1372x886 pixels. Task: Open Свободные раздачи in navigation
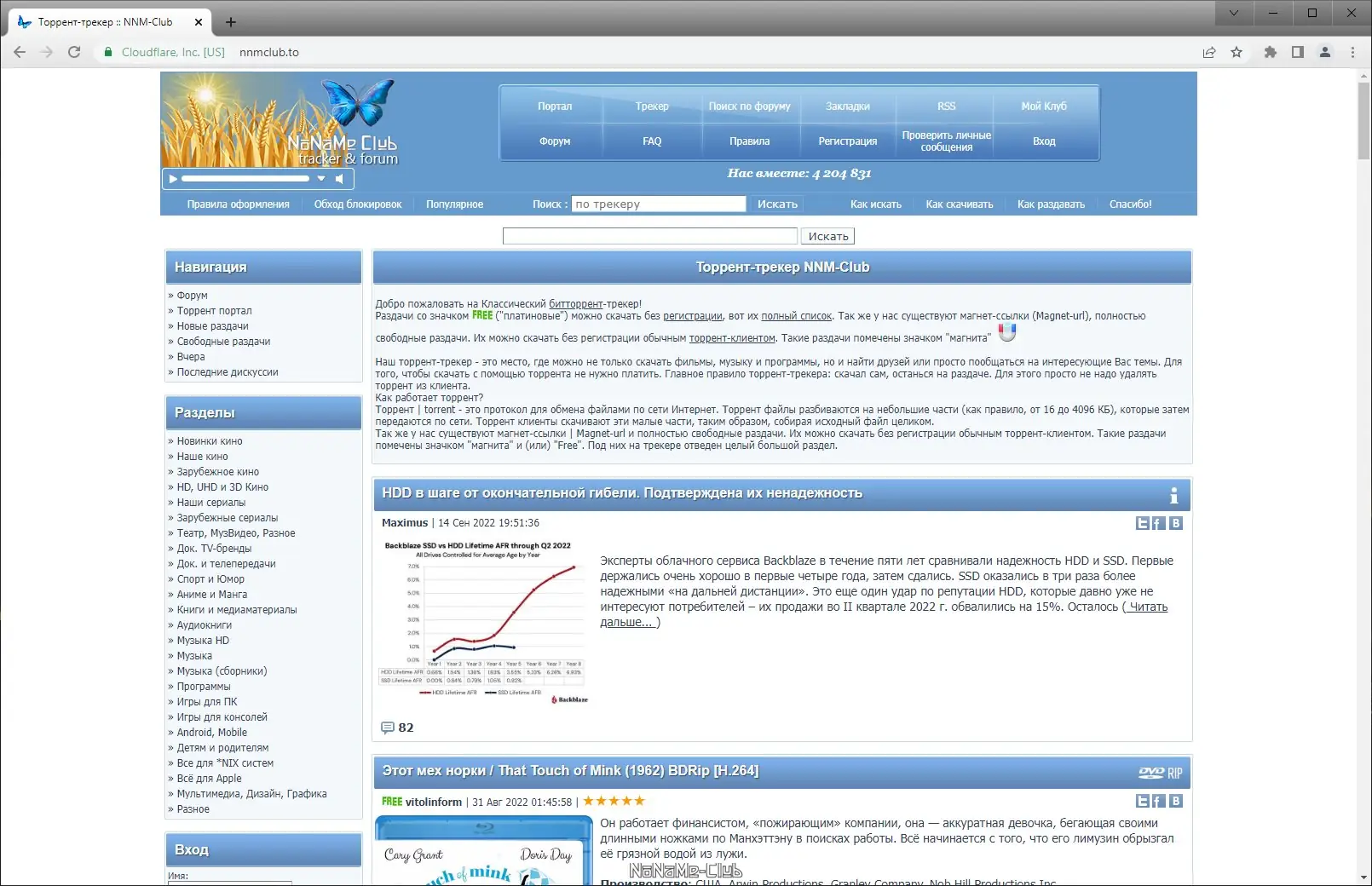pos(223,342)
